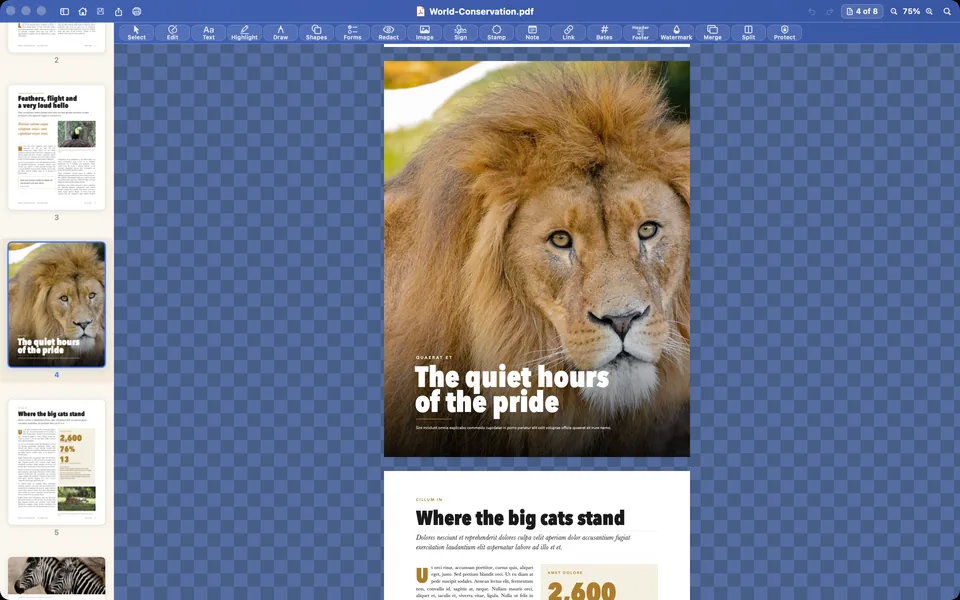Screen dimensions: 960x600
Task: Open the Watermark tool
Action: click(x=677, y=33)
